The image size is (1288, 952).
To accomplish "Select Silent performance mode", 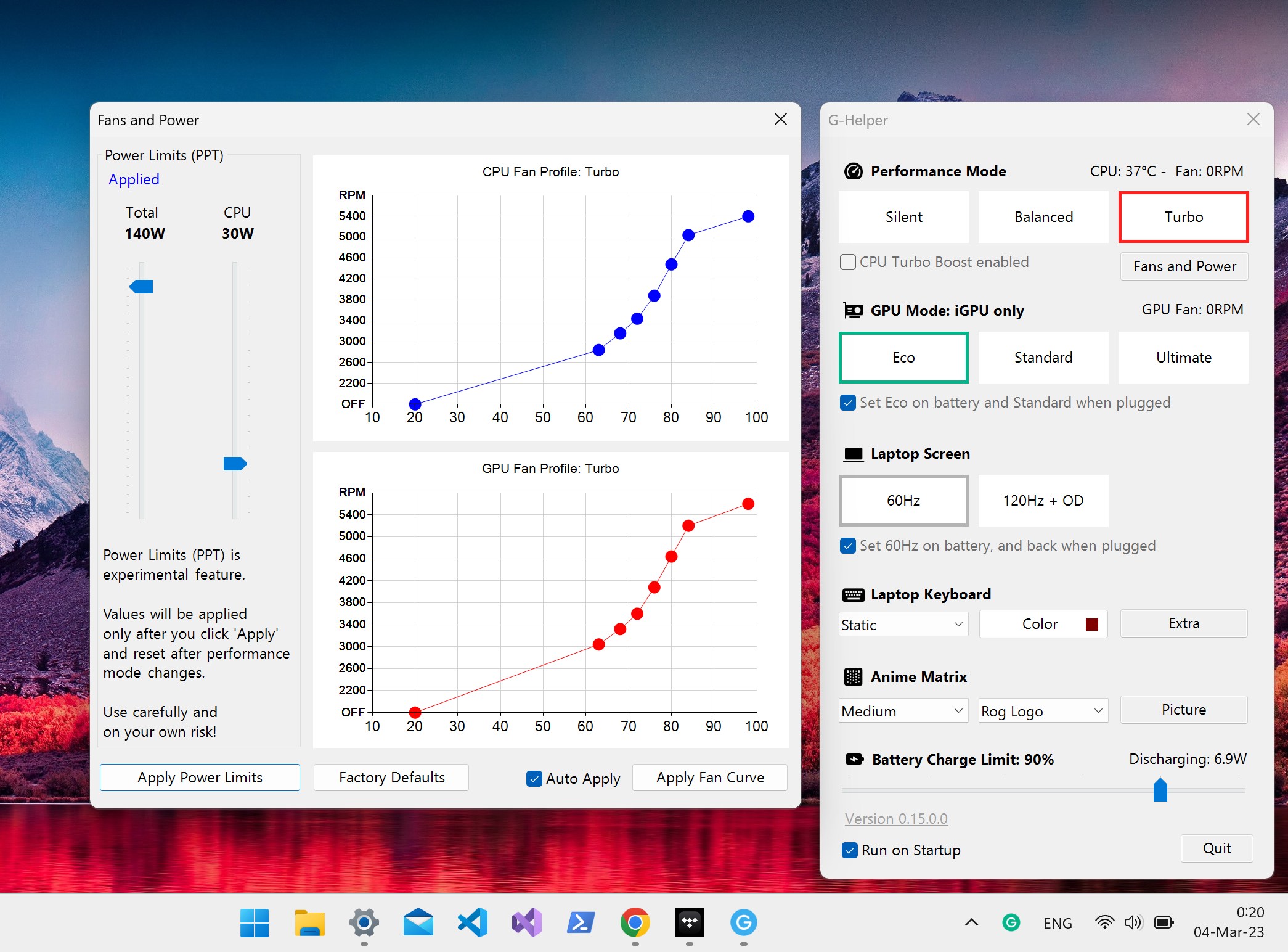I will (x=903, y=217).
